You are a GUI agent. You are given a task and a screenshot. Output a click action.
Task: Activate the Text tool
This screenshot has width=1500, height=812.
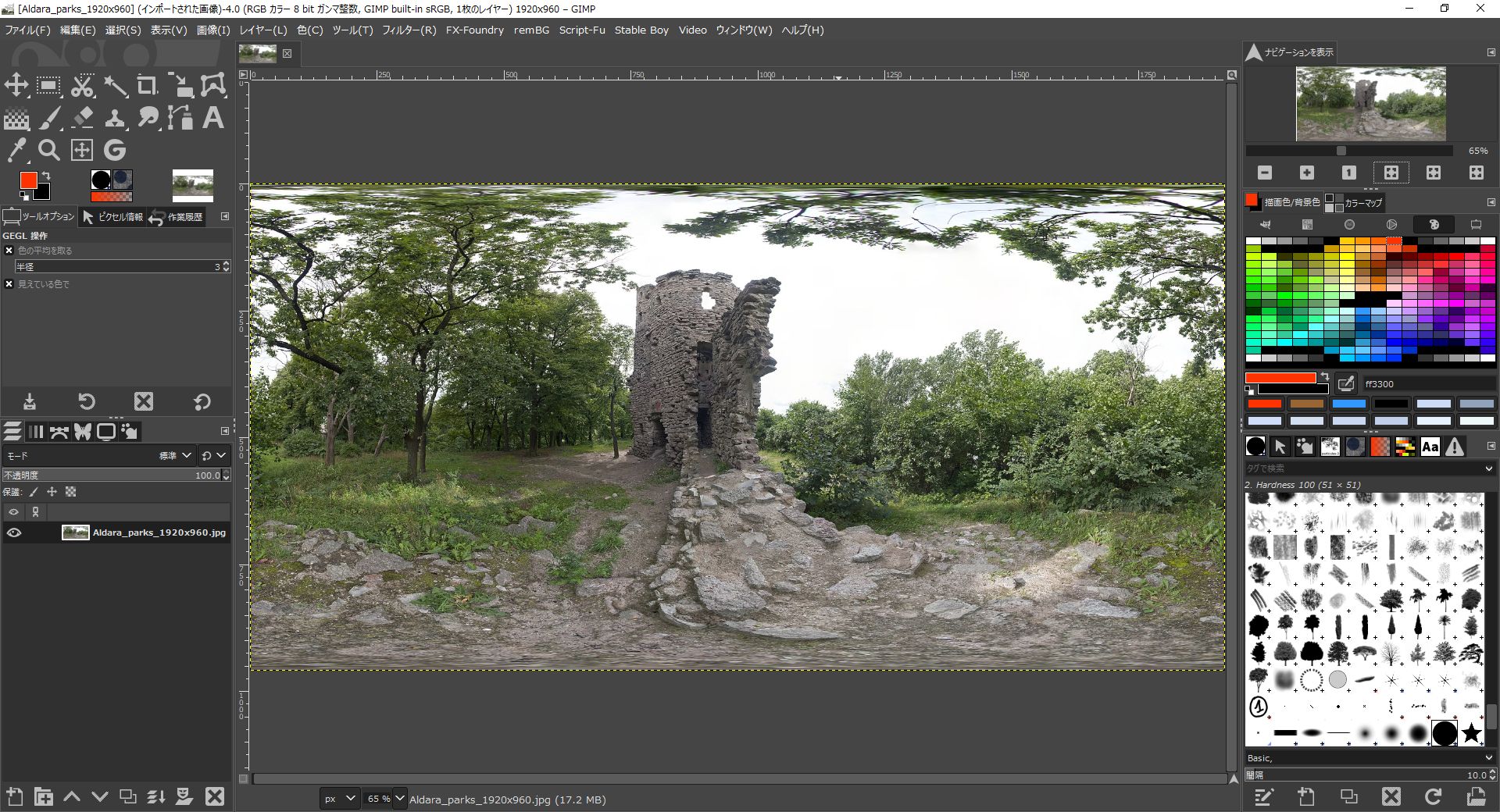[x=212, y=119]
